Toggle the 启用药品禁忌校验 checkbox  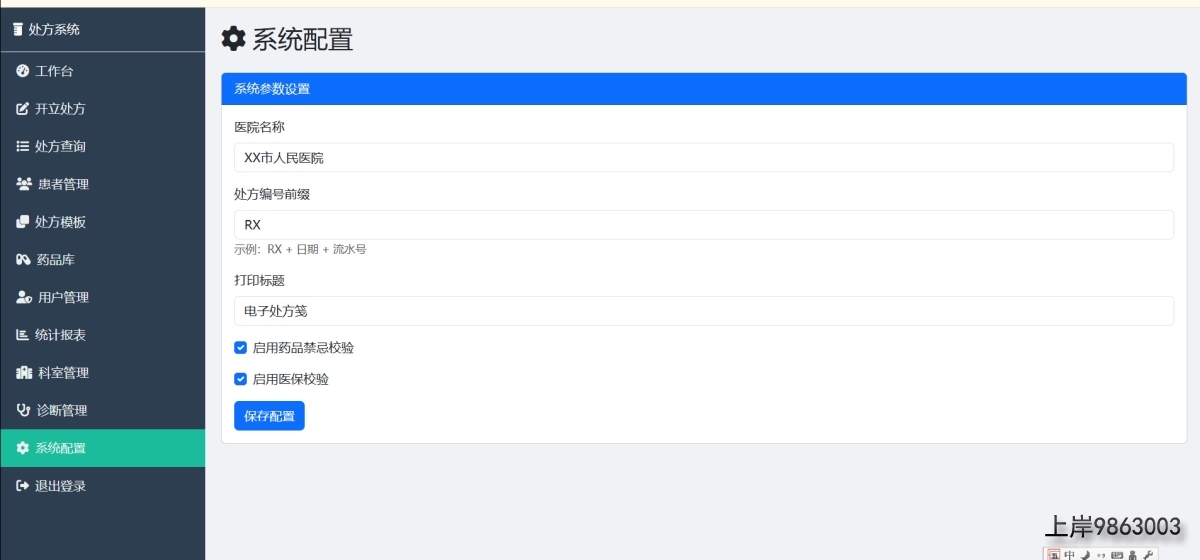coord(241,348)
